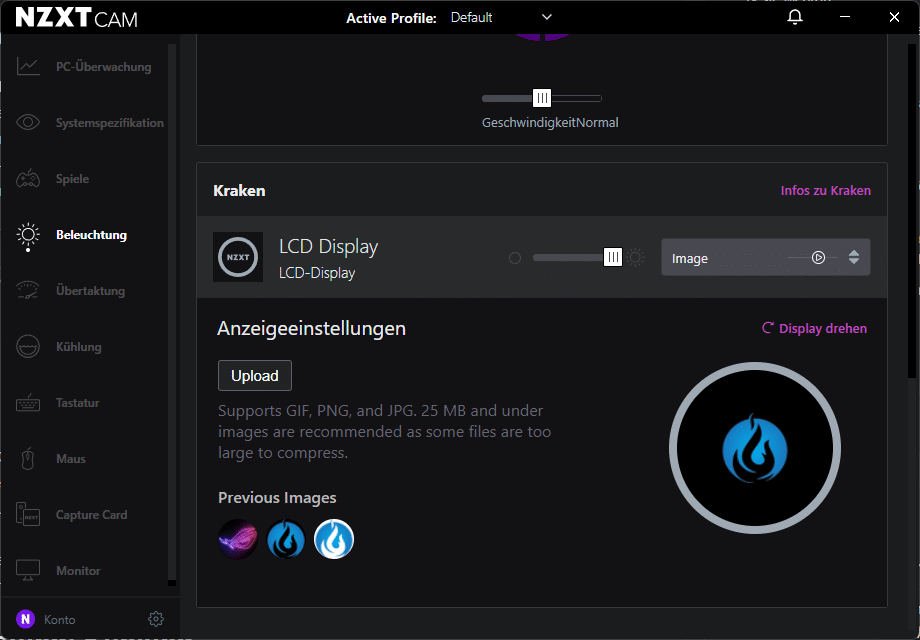Viewport: 920px width, 640px height.
Task: Open the Active Profile dropdown
Action: coord(501,18)
